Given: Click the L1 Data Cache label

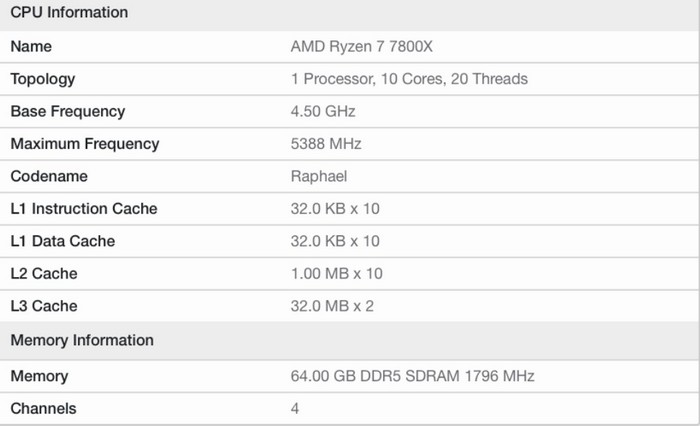Looking at the screenshot, I should (x=63, y=241).
